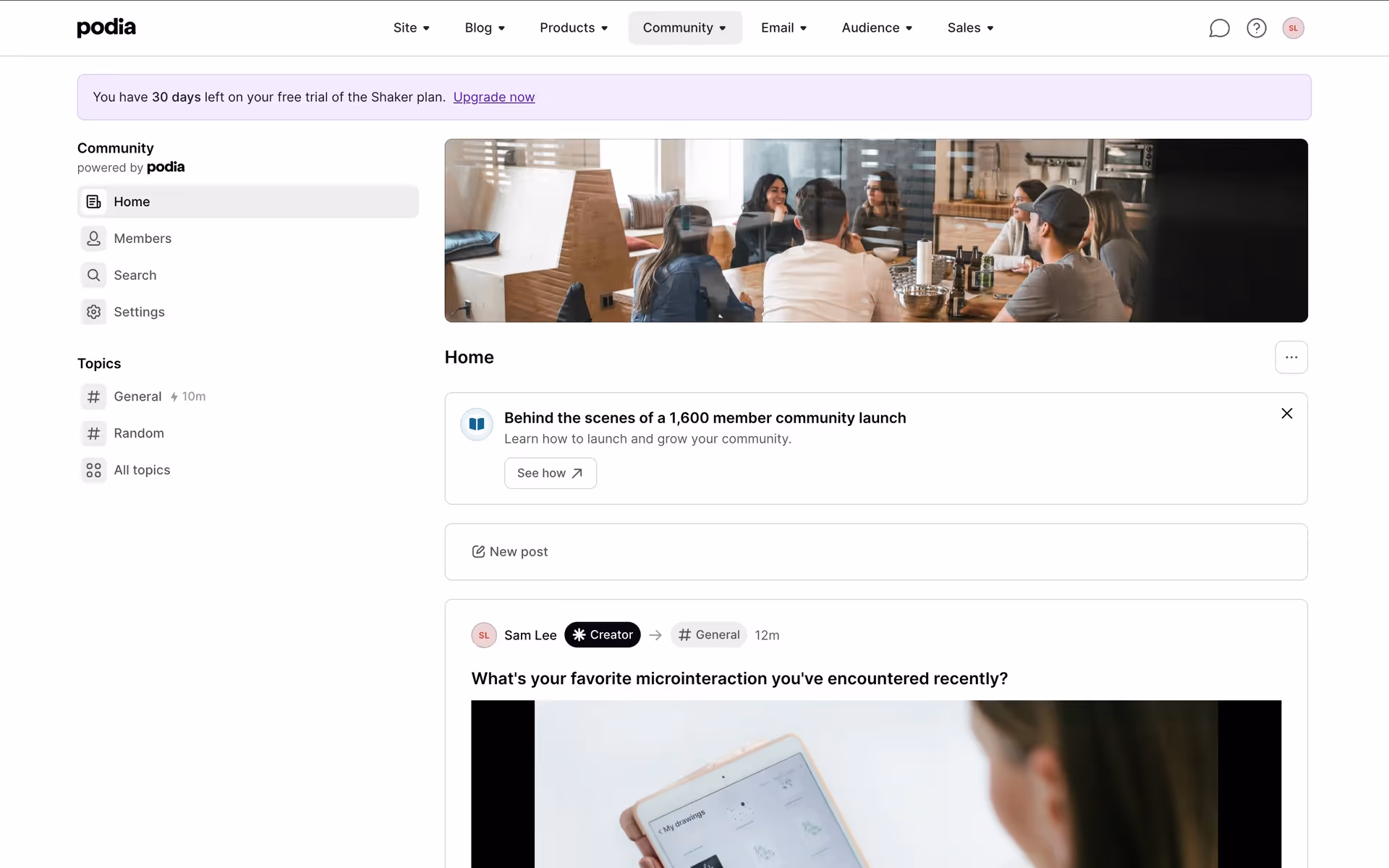The image size is (1389, 868).
Task: Open the Email navigation menu
Action: coord(783,28)
